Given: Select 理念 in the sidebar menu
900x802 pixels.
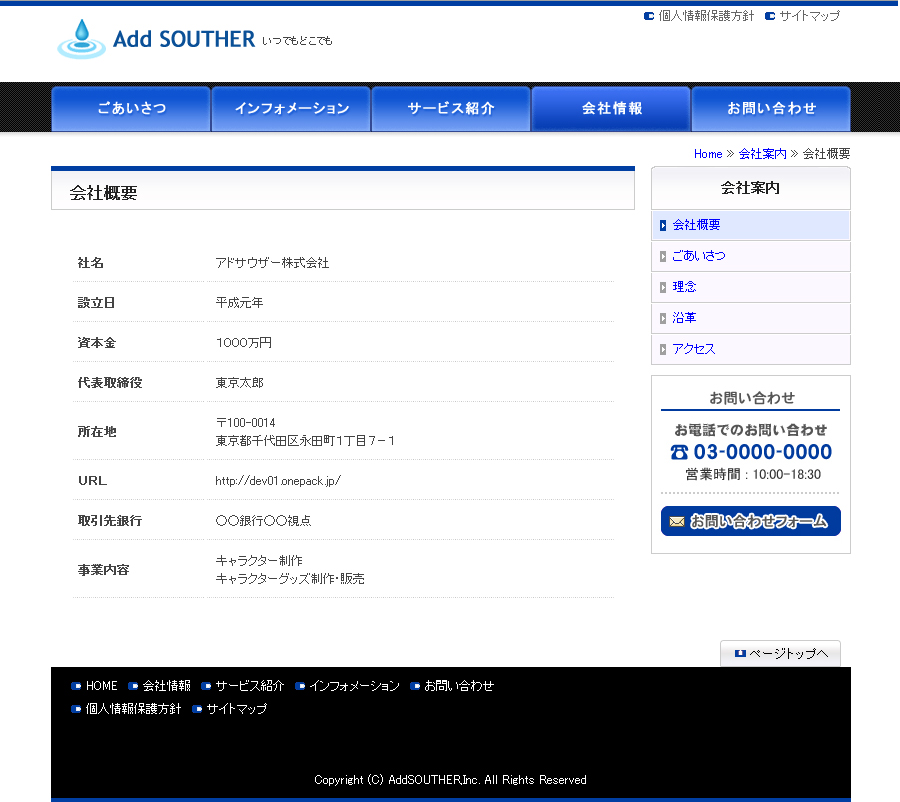Looking at the screenshot, I should pyautogui.click(x=684, y=287).
